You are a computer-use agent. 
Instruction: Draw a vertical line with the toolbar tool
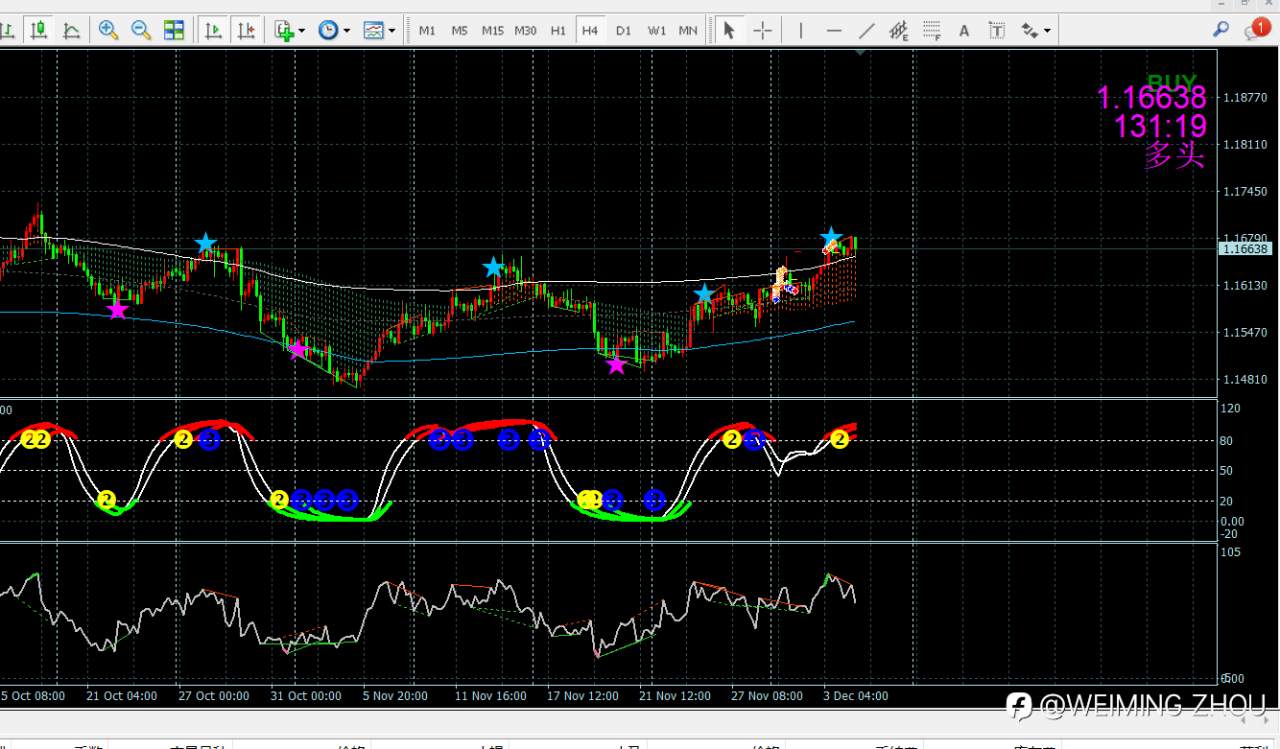pos(800,30)
